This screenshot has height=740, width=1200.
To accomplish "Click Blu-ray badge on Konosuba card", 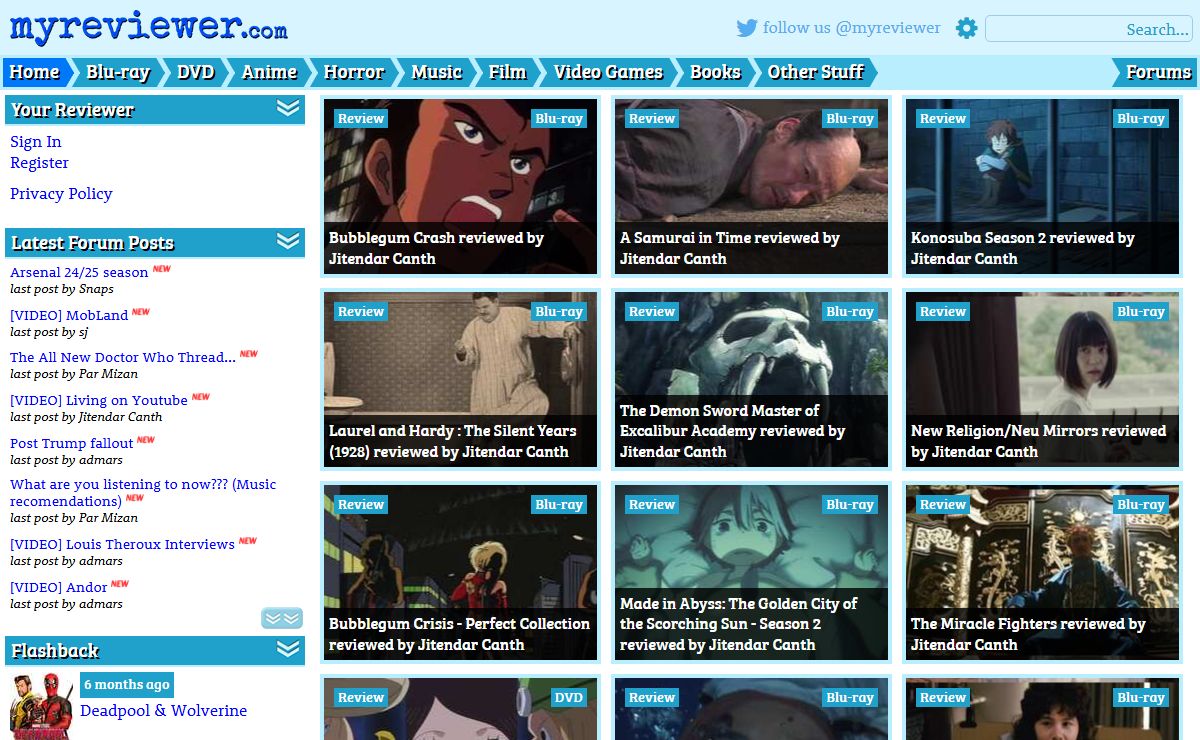I will (1141, 118).
